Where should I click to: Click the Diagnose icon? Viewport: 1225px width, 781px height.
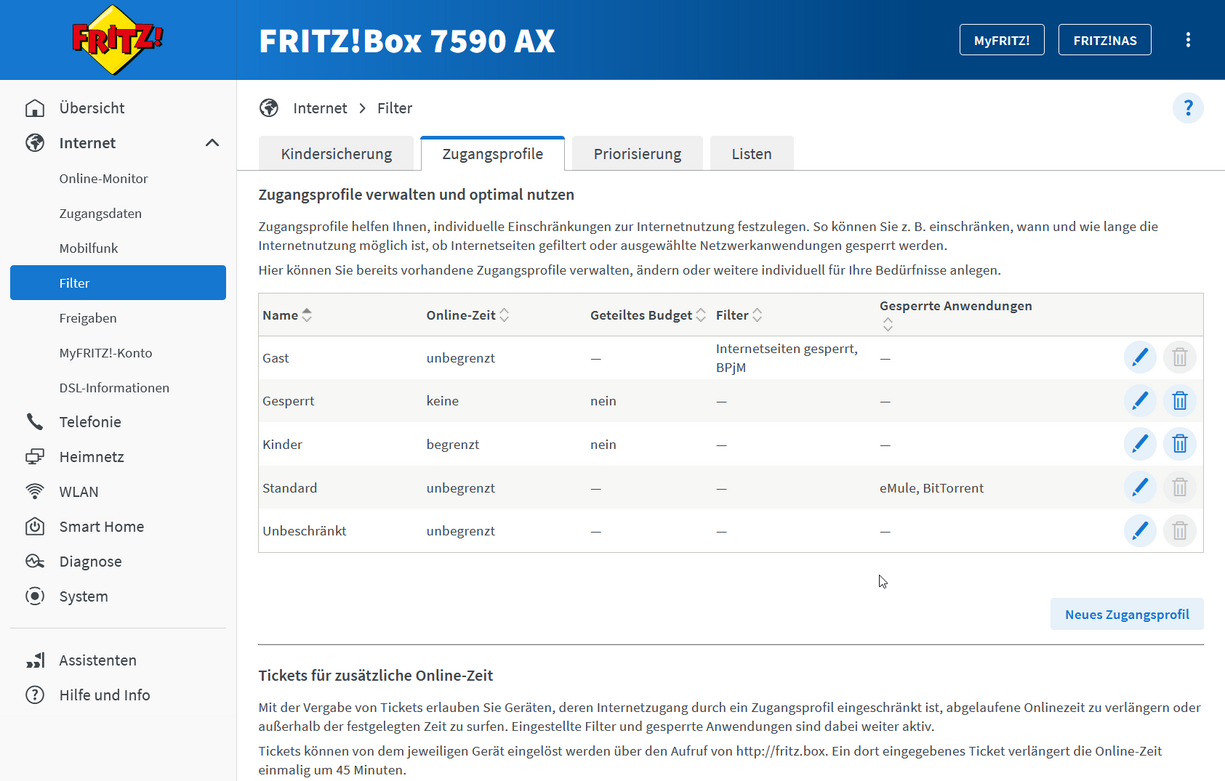pos(35,562)
